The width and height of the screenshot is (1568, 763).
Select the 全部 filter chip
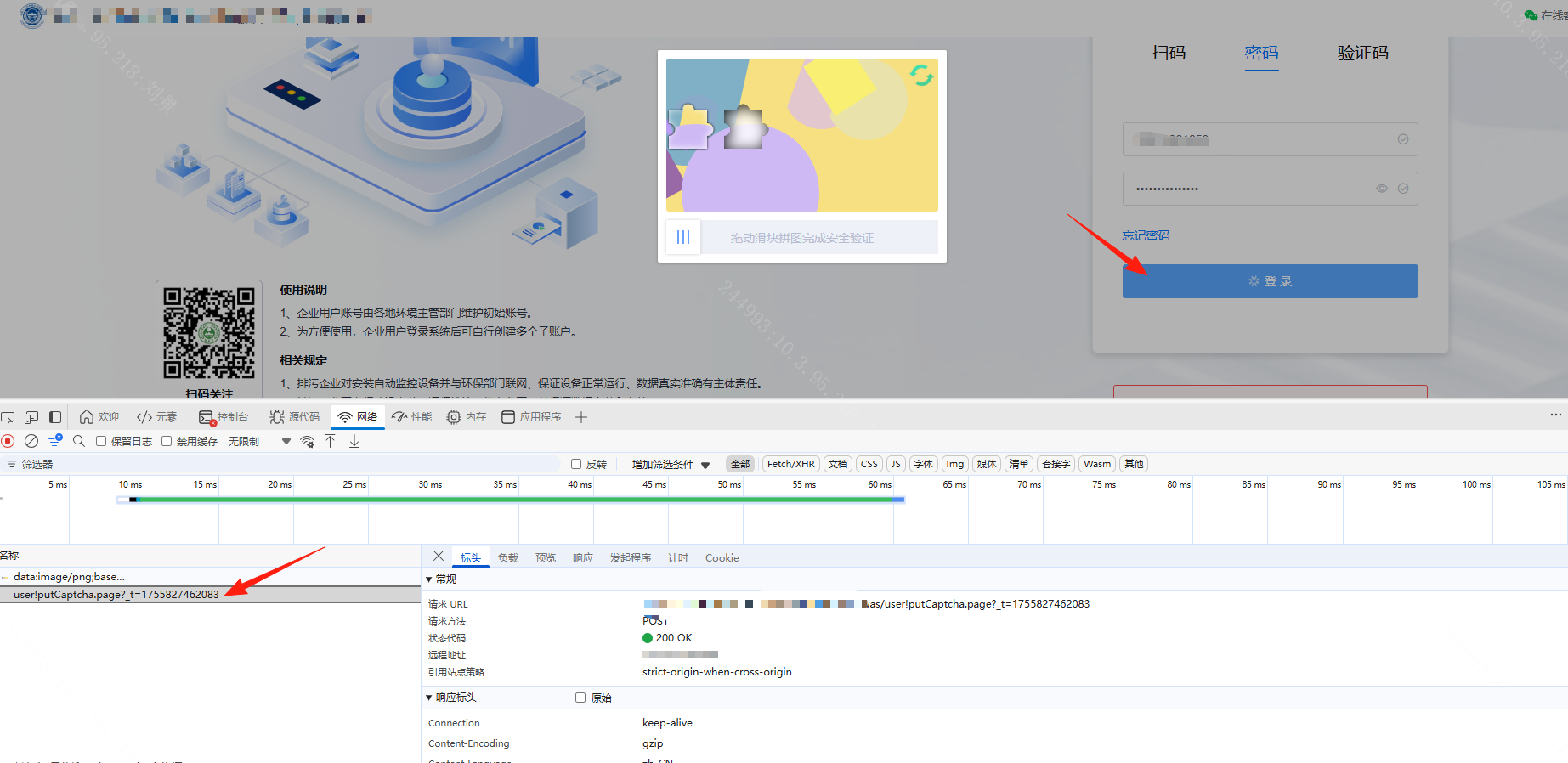[740, 464]
